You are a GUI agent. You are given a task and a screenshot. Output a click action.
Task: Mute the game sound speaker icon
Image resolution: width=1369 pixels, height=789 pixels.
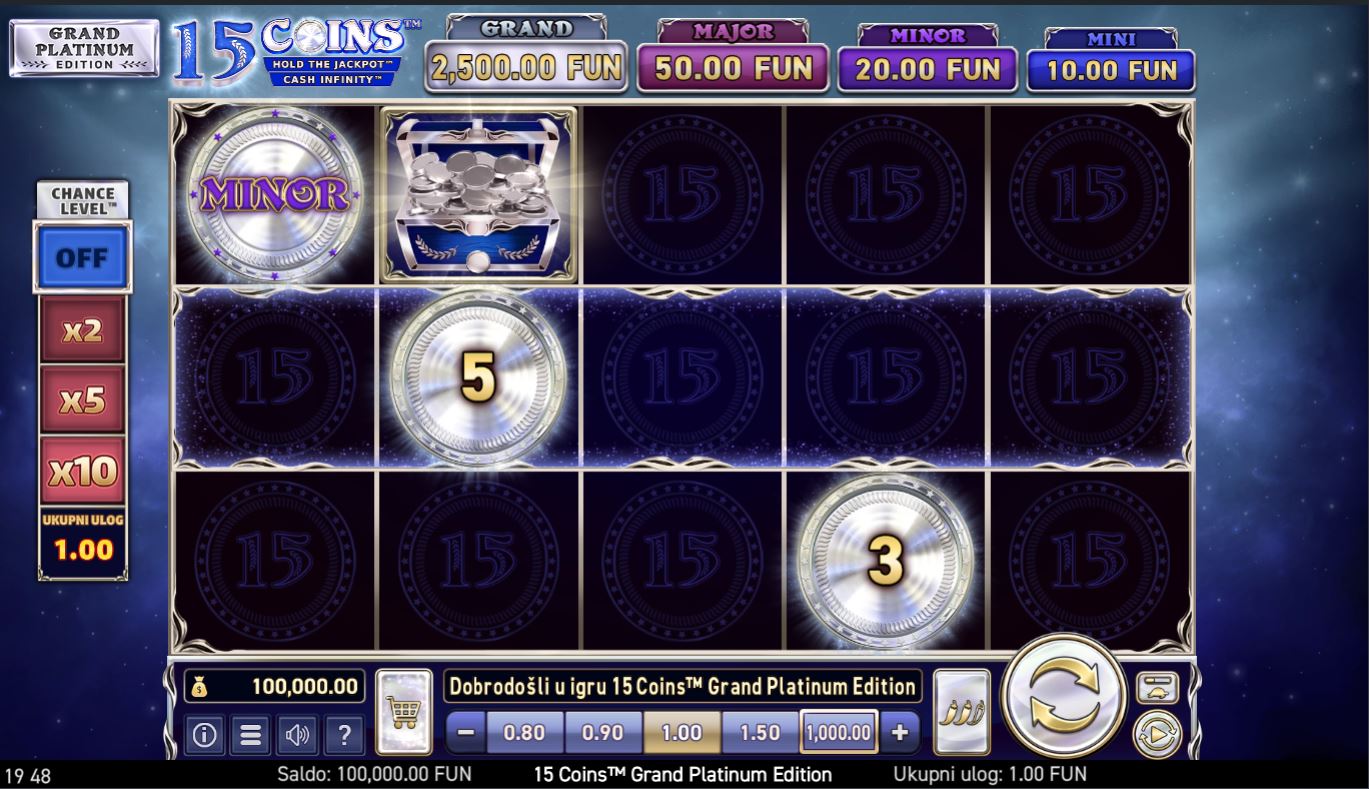pos(297,735)
